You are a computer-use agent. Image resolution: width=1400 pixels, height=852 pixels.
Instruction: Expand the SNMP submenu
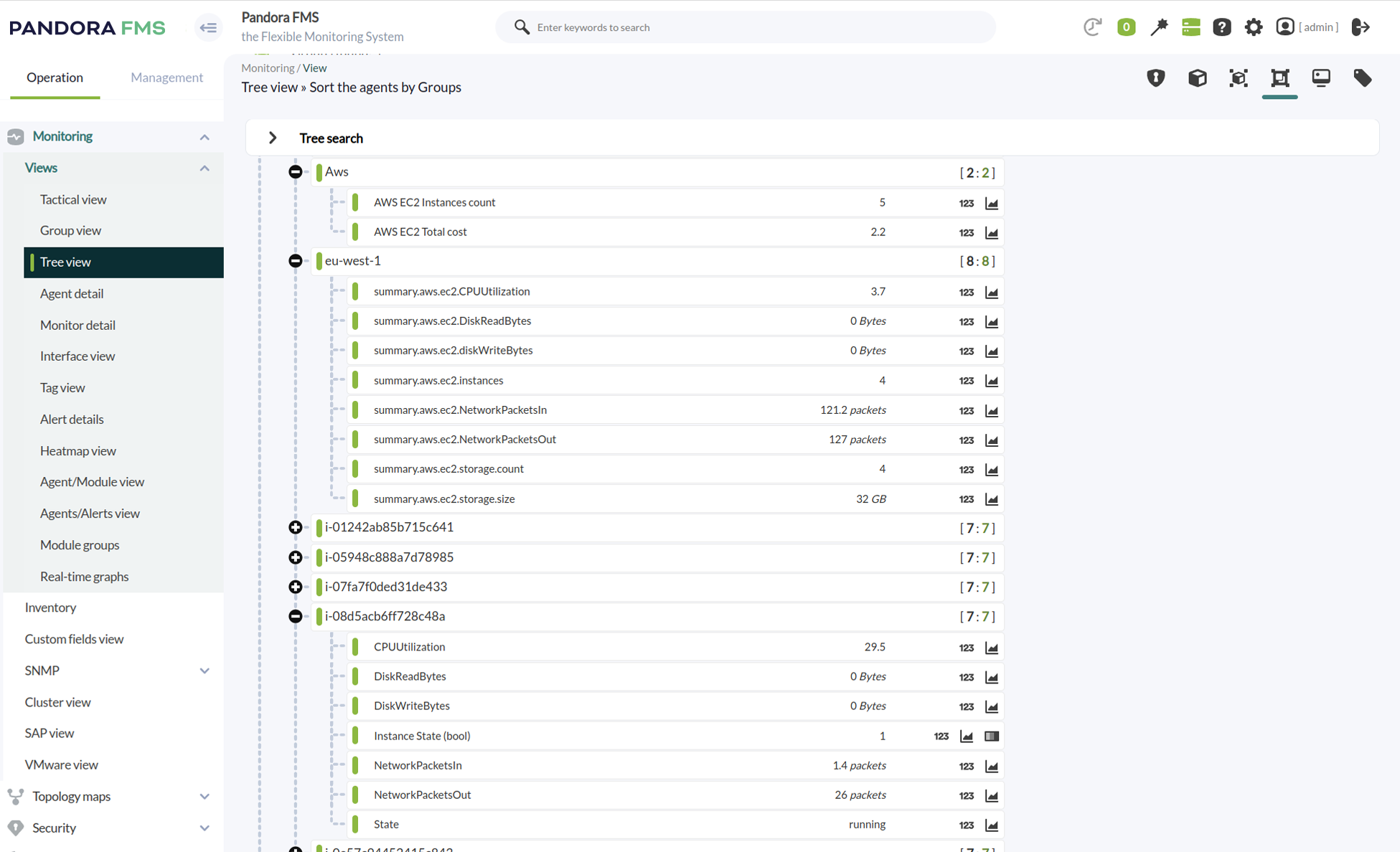coord(204,671)
